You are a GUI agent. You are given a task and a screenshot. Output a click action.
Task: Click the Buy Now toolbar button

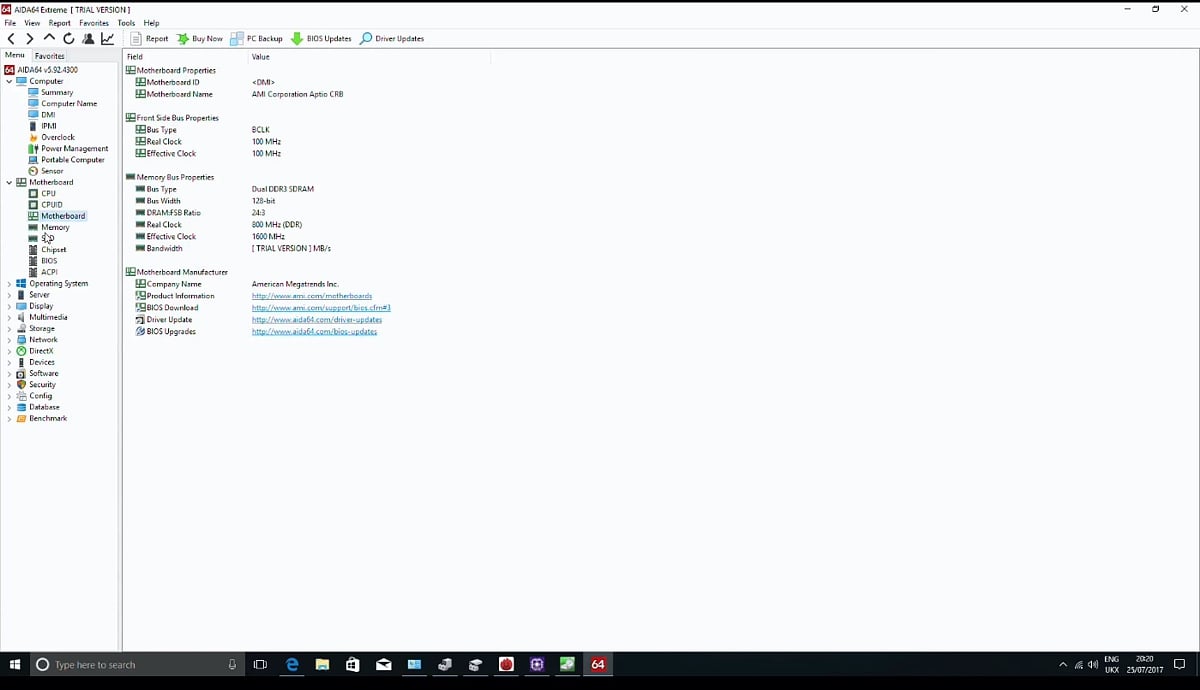200,39
